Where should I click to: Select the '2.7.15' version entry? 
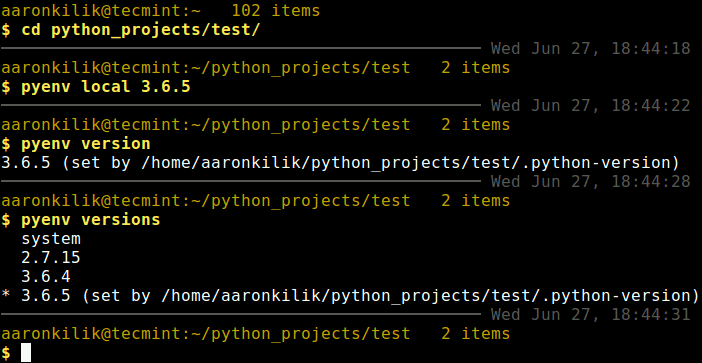[51, 258]
